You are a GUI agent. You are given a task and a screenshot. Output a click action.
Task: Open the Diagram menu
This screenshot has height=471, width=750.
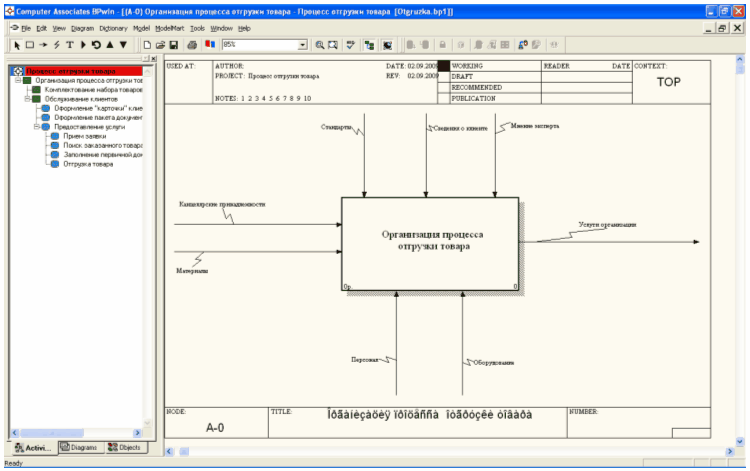pyautogui.click(x=82, y=29)
